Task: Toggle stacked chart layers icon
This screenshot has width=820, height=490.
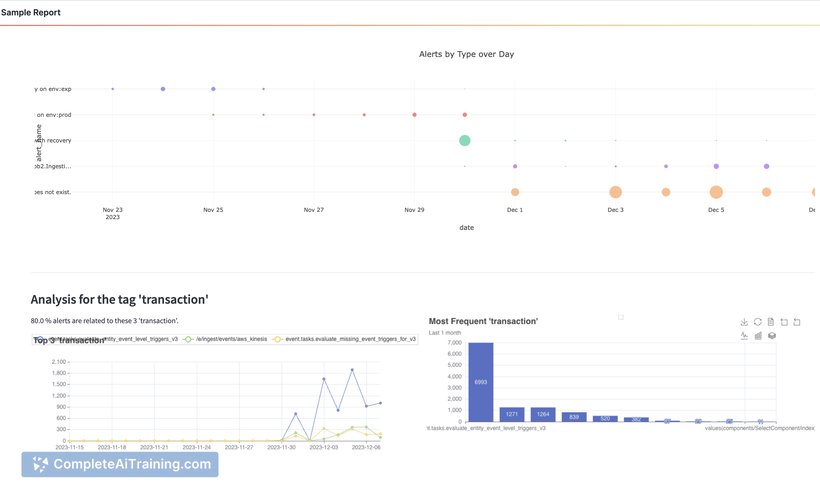Action: (771, 336)
